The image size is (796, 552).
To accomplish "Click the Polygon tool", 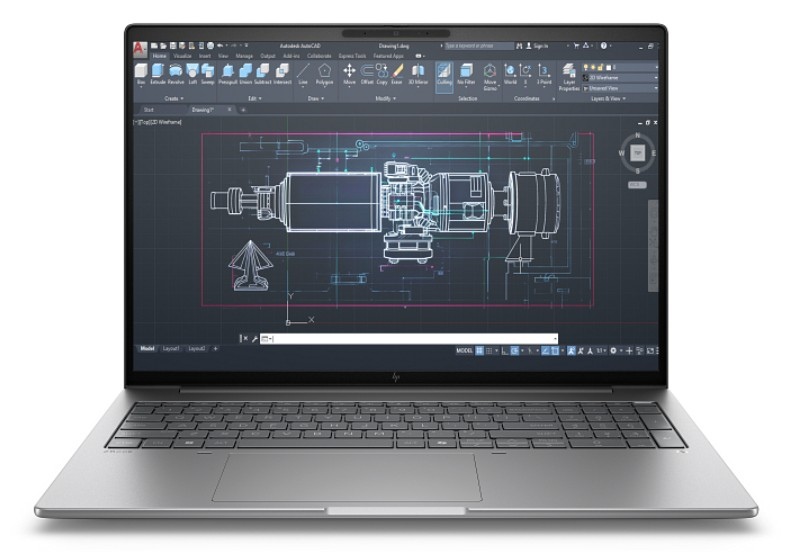I will (x=324, y=73).
